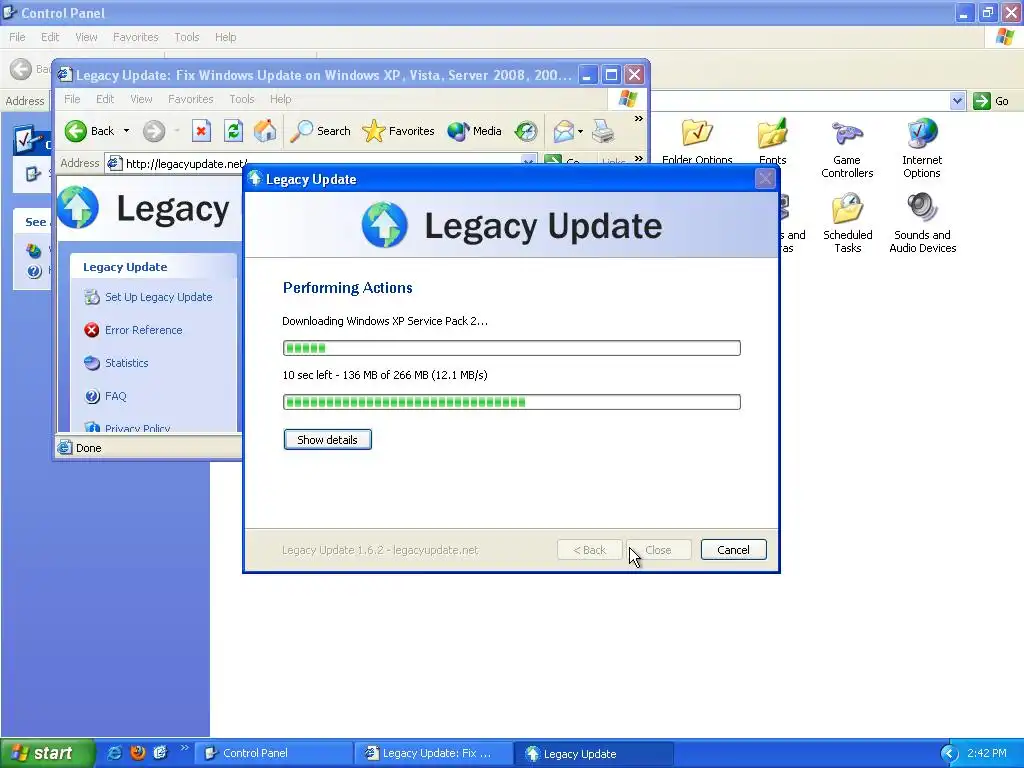Open the FAQ link in sidebar
This screenshot has width=1024, height=768.
(116, 396)
